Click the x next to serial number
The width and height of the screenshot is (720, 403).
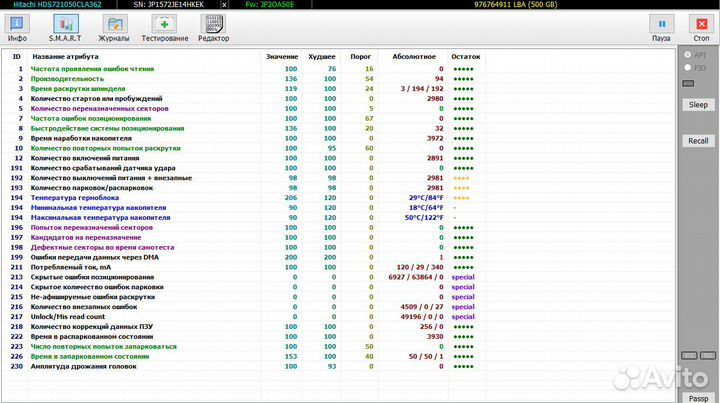click(x=224, y=5)
